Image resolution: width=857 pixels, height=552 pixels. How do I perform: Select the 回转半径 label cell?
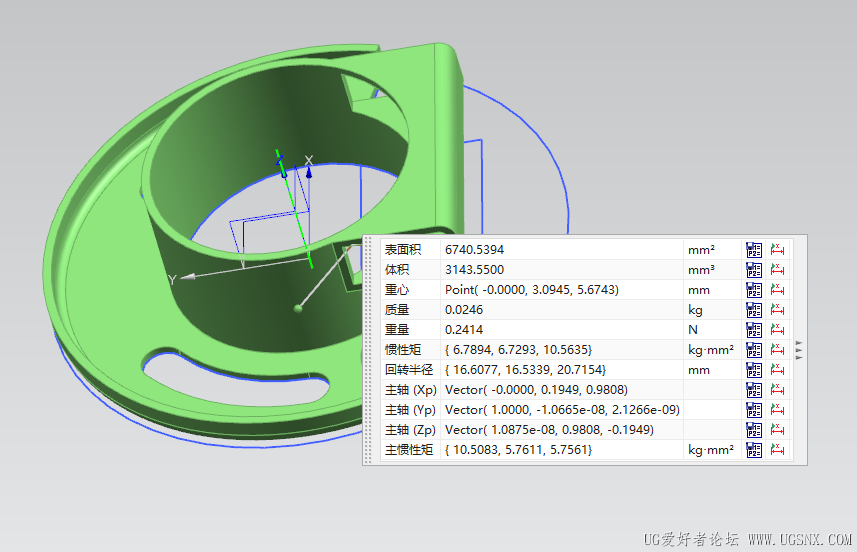click(x=410, y=370)
